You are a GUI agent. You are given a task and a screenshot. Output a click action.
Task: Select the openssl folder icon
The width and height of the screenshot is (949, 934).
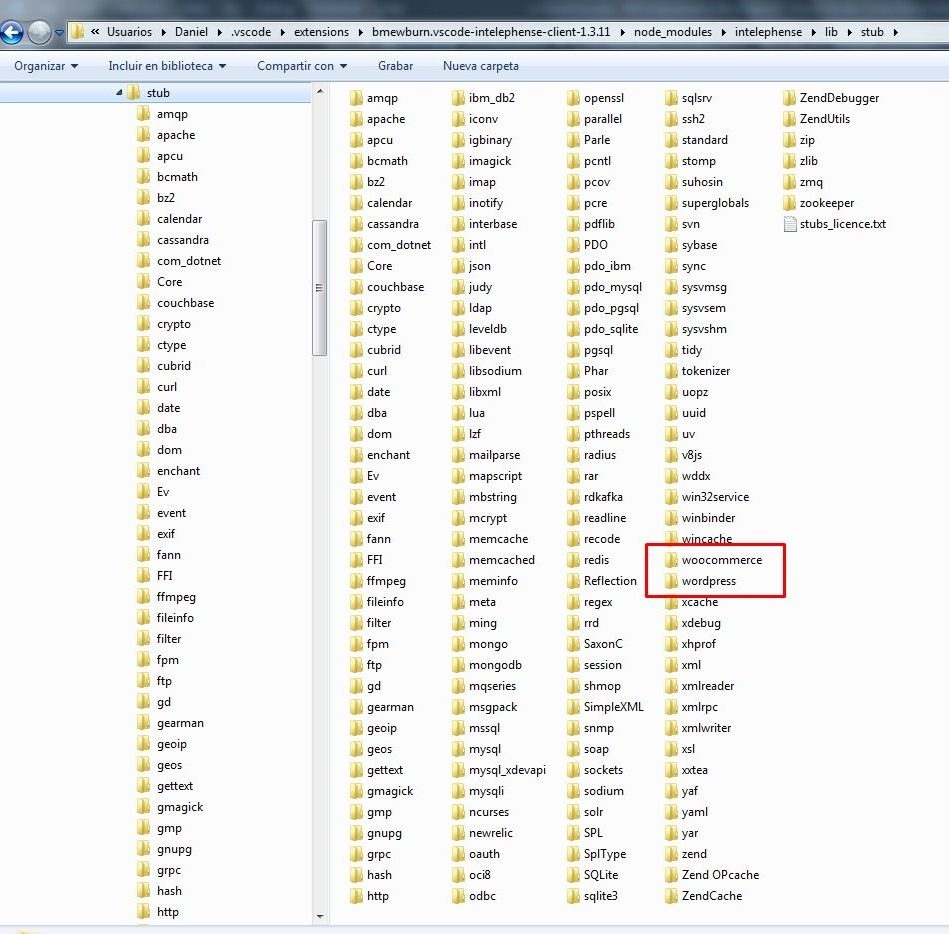tap(573, 98)
